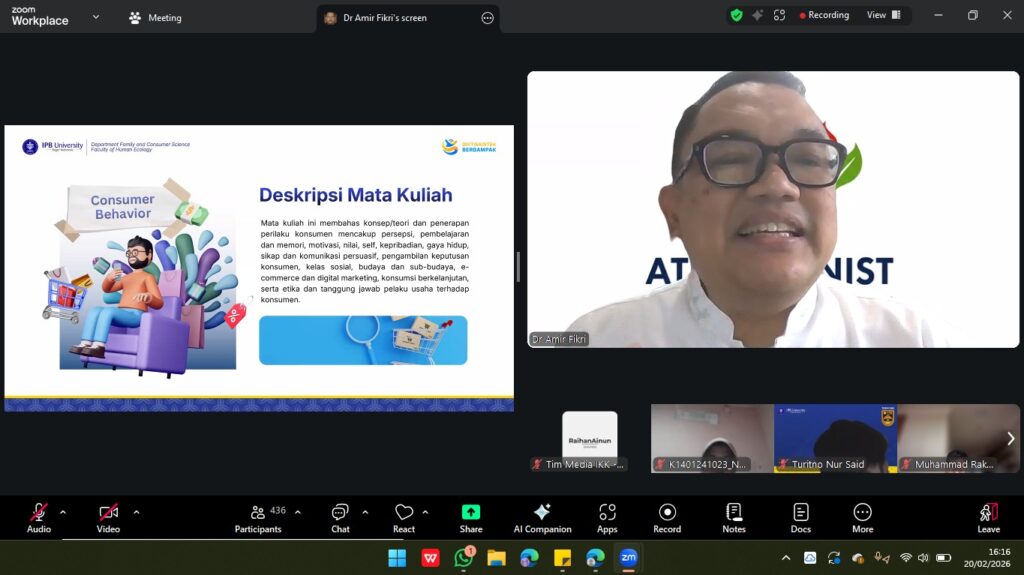Unmute the microphone with Audio button
The width and height of the screenshot is (1024, 575).
pos(39,517)
